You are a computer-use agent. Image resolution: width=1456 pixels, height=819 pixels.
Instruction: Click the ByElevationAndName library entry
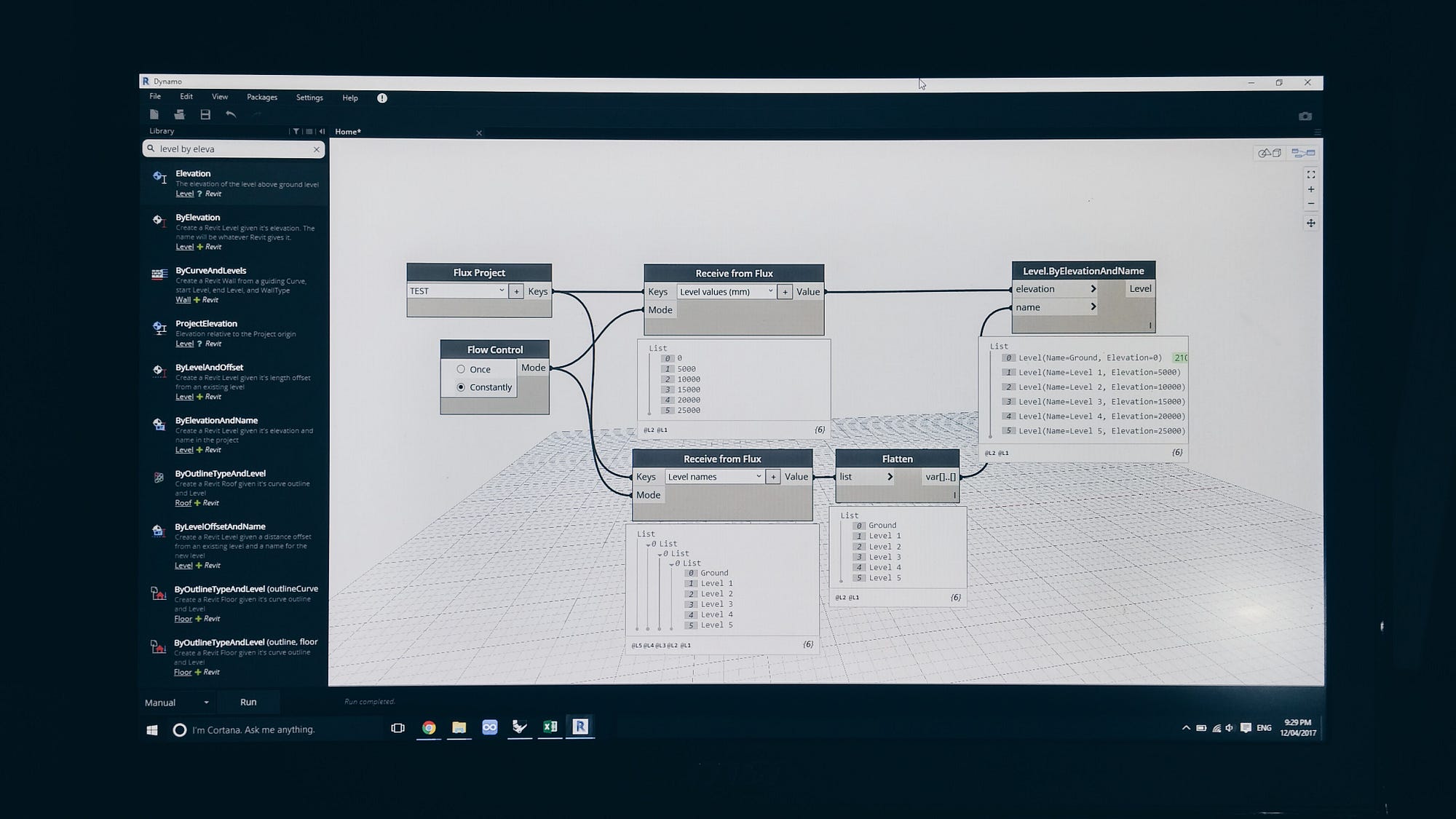233,435
